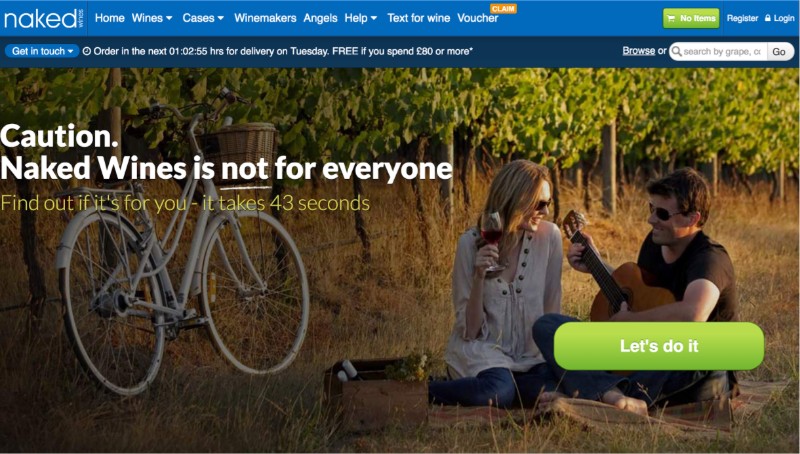Click the Register link

[742, 18]
